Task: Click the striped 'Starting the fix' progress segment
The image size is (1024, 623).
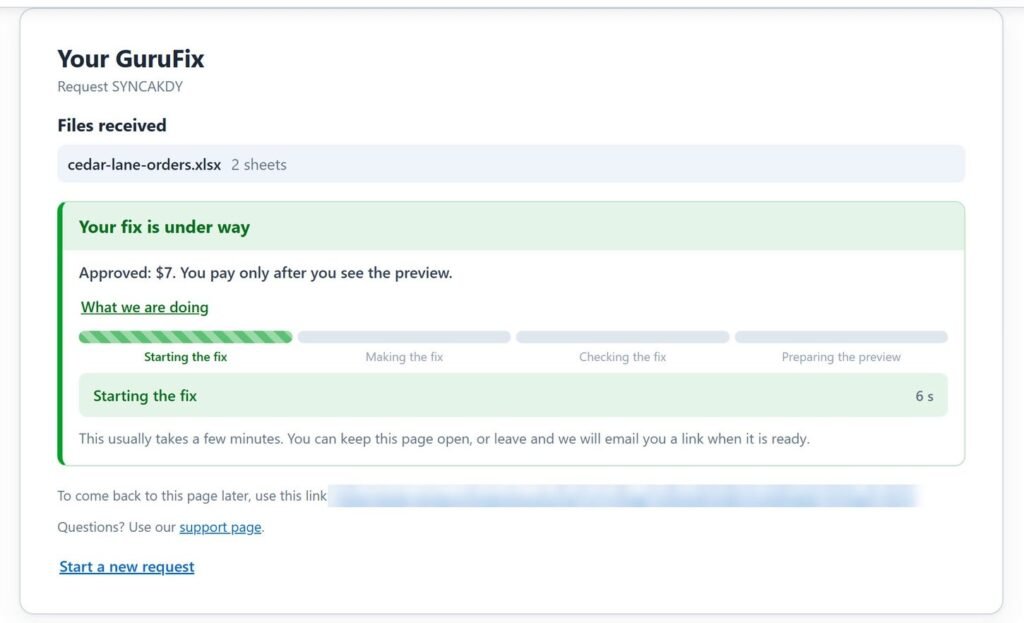Action: (185, 337)
